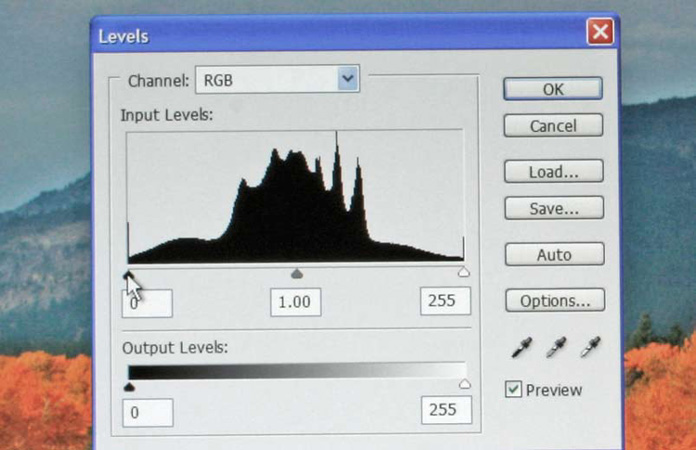The height and width of the screenshot is (450, 696).
Task: Select the gray point eyedropper
Action: coord(556,348)
